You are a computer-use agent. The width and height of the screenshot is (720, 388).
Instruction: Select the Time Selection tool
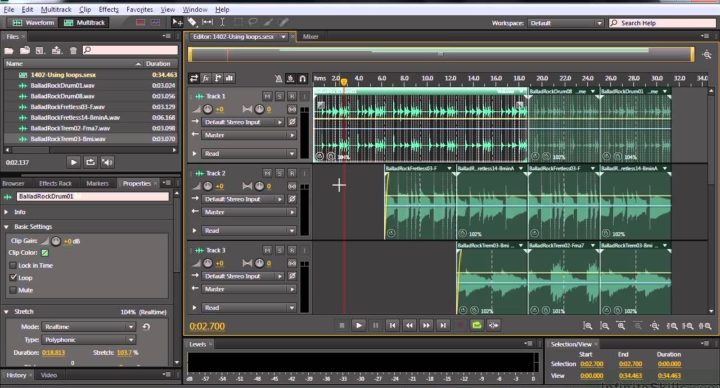click(222, 22)
